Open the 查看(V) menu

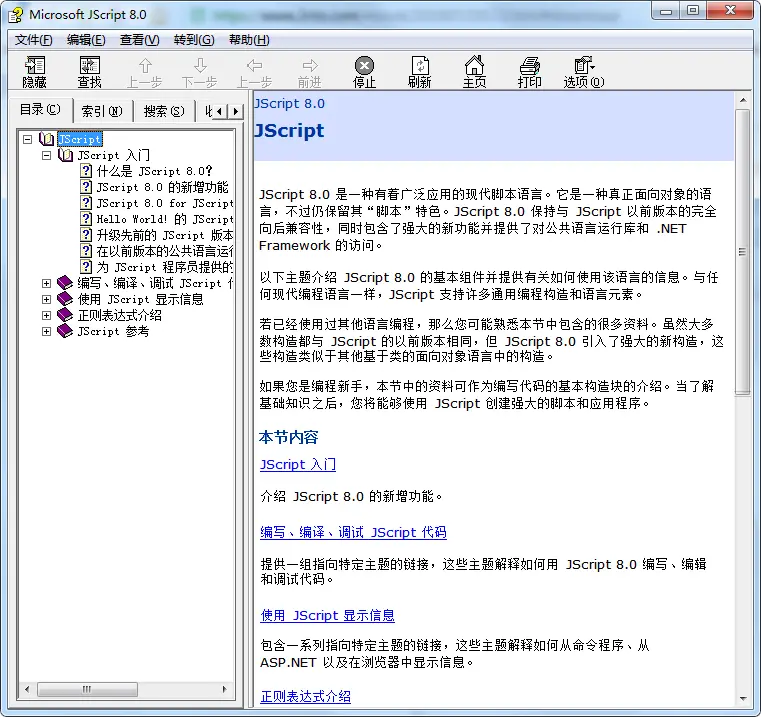(139, 40)
